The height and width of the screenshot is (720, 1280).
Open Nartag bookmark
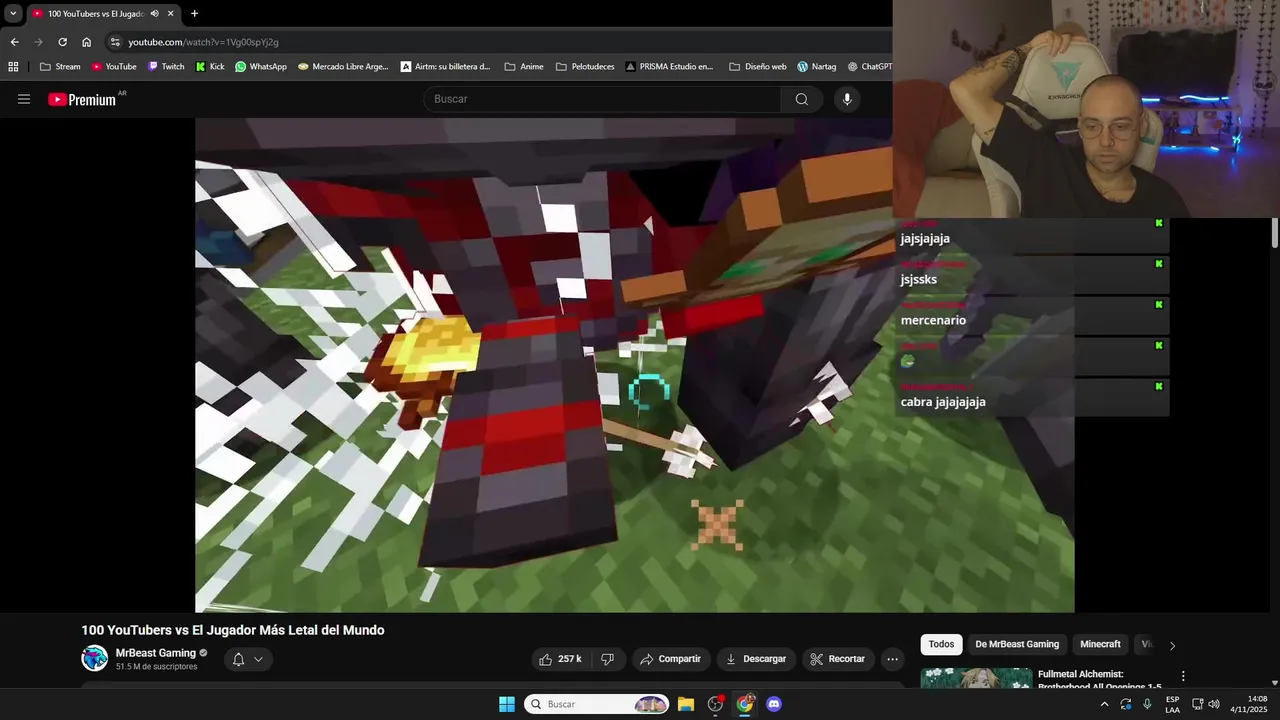(x=817, y=67)
